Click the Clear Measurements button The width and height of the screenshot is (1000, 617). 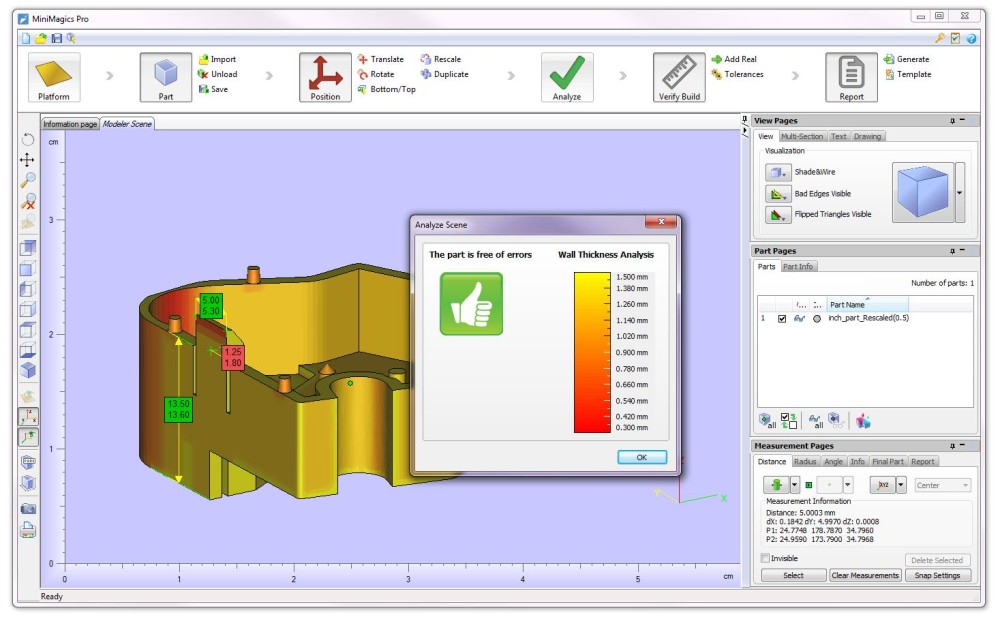(865, 576)
